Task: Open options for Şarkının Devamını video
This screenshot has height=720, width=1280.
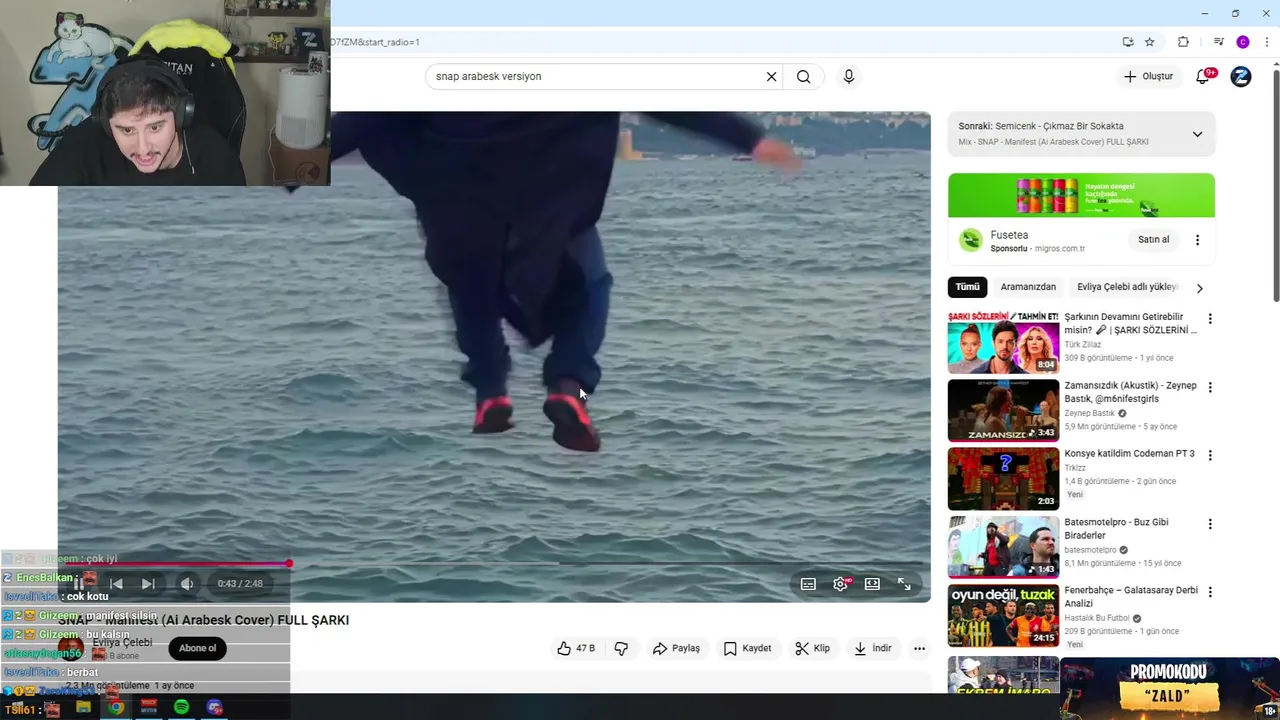Action: coord(1210,319)
